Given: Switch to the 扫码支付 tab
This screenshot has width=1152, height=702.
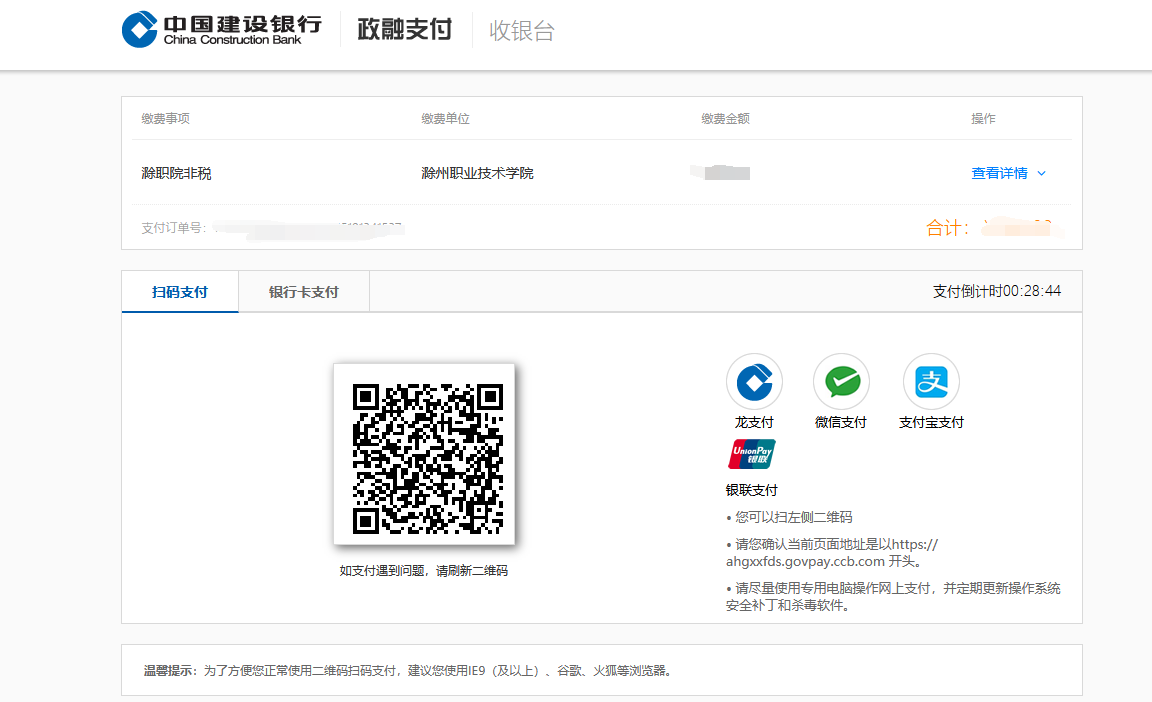Looking at the screenshot, I should pyautogui.click(x=180, y=292).
